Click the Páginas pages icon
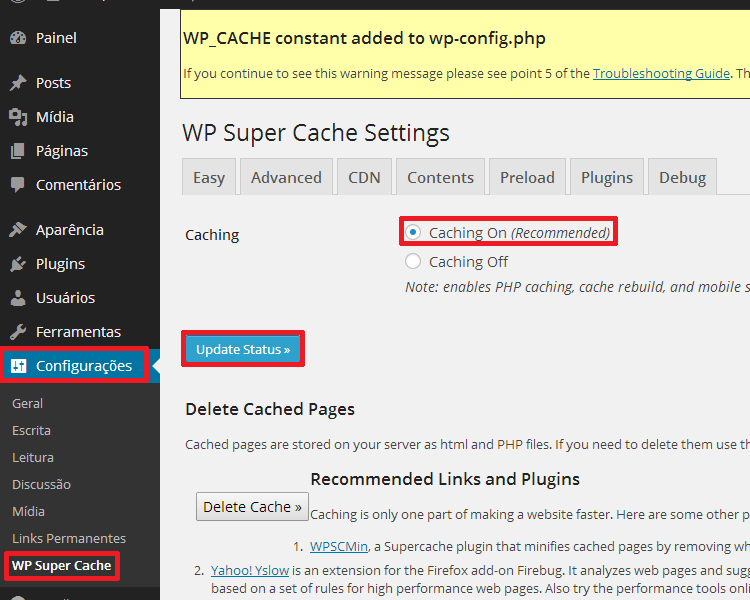 point(18,151)
